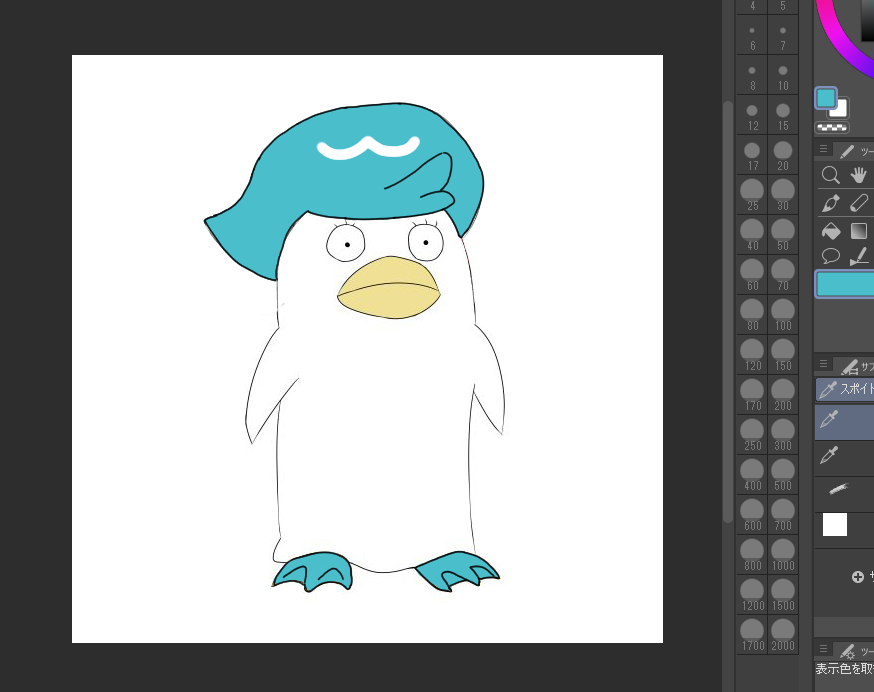Choose brush size 1500
Screen dimensions: 874x692
[x=783, y=596]
